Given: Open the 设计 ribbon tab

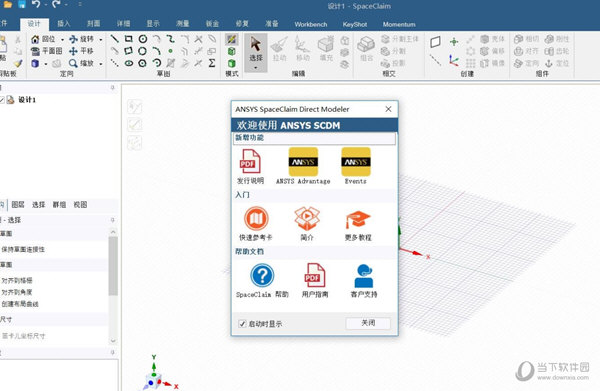Looking at the screenshot, I should point(34,24).
